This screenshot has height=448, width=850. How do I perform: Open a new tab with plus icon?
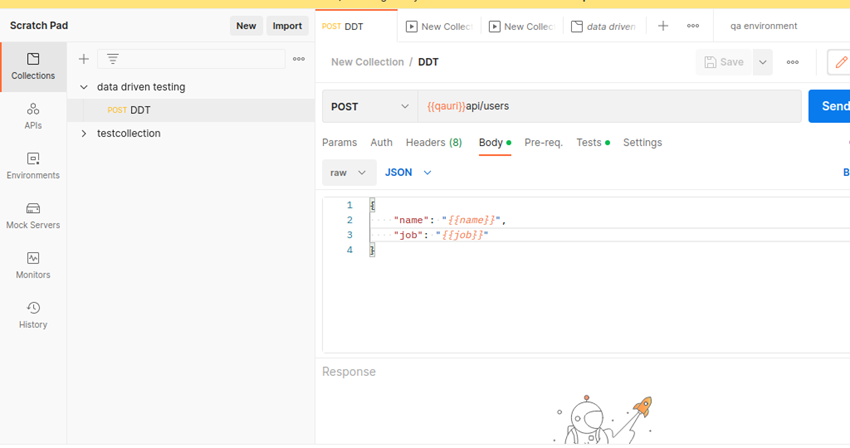663,26
